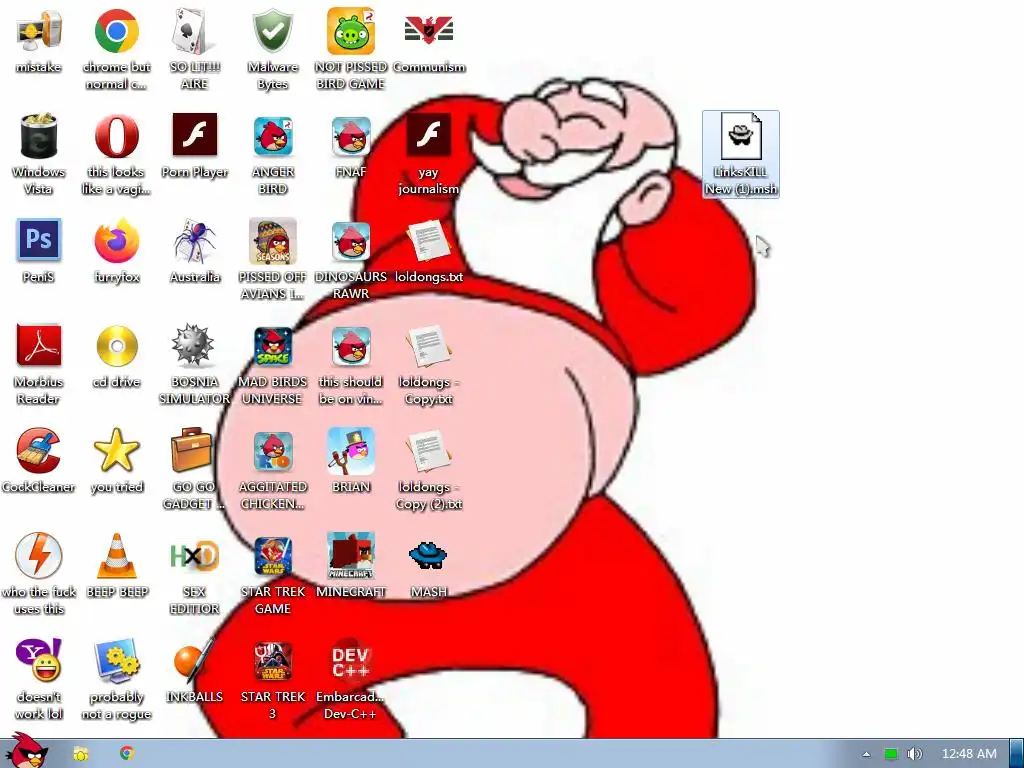The width and height of the screenshot is (1024, 768).
Task: Select the 'SO LIT!!! AIRE' solitaire icon
Action: 194,31
